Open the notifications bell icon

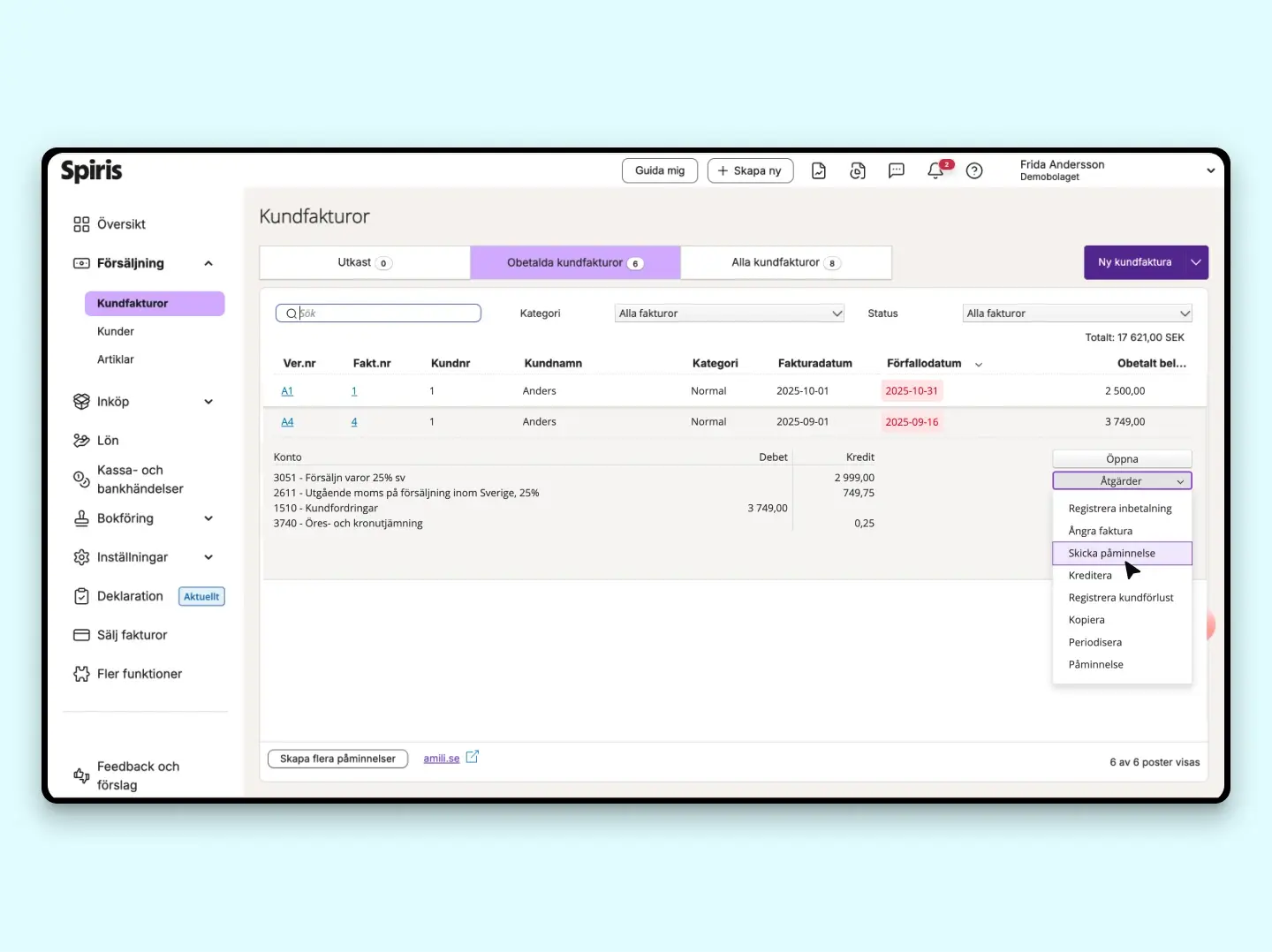click(935, 170)
